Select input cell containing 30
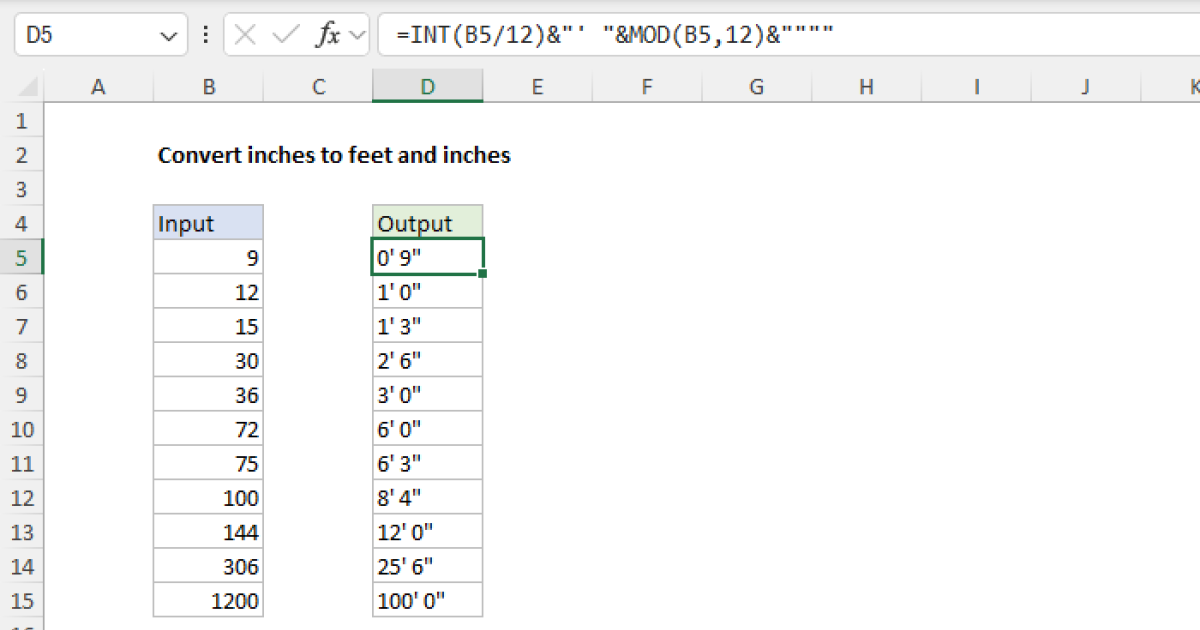The width and height of the screenshot is (1200, 630). click(208, 360)
